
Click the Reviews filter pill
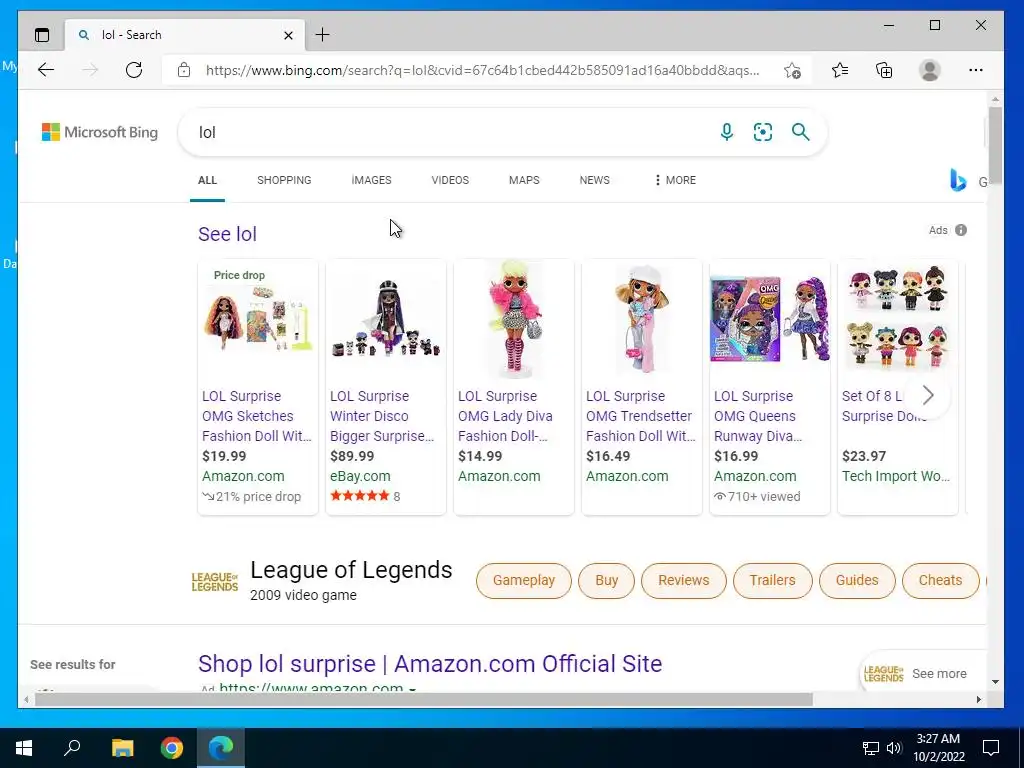point(684,581)
